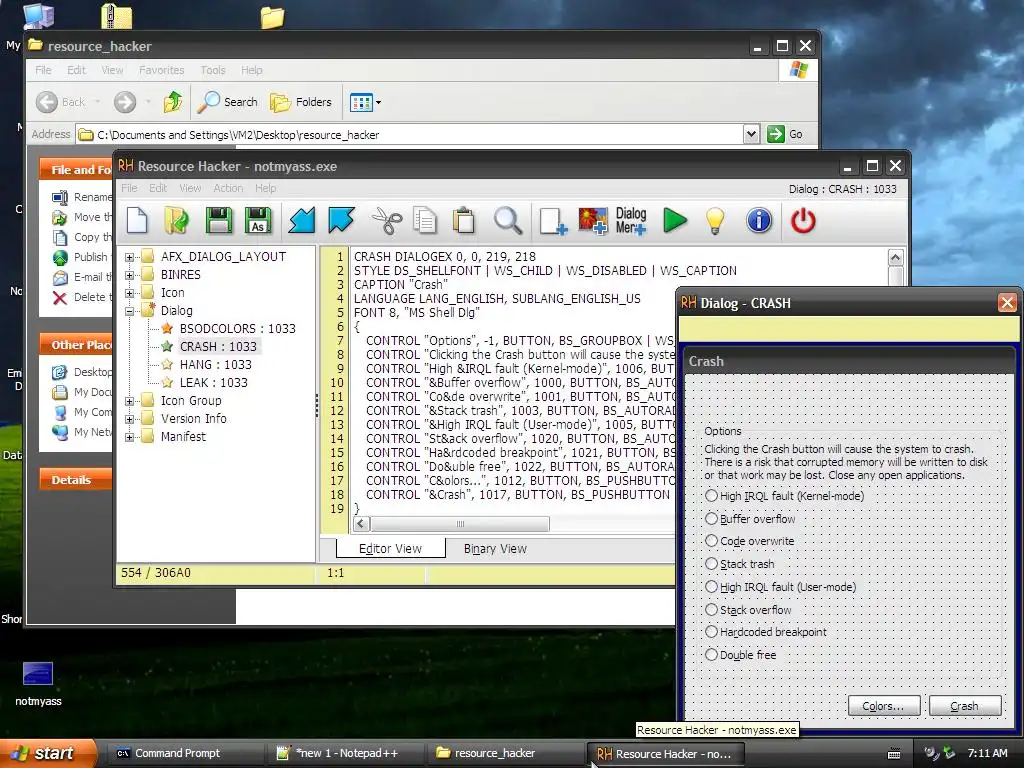
Task: Click the Colors... button in CRASH dialog
Action: coord(884,706)
